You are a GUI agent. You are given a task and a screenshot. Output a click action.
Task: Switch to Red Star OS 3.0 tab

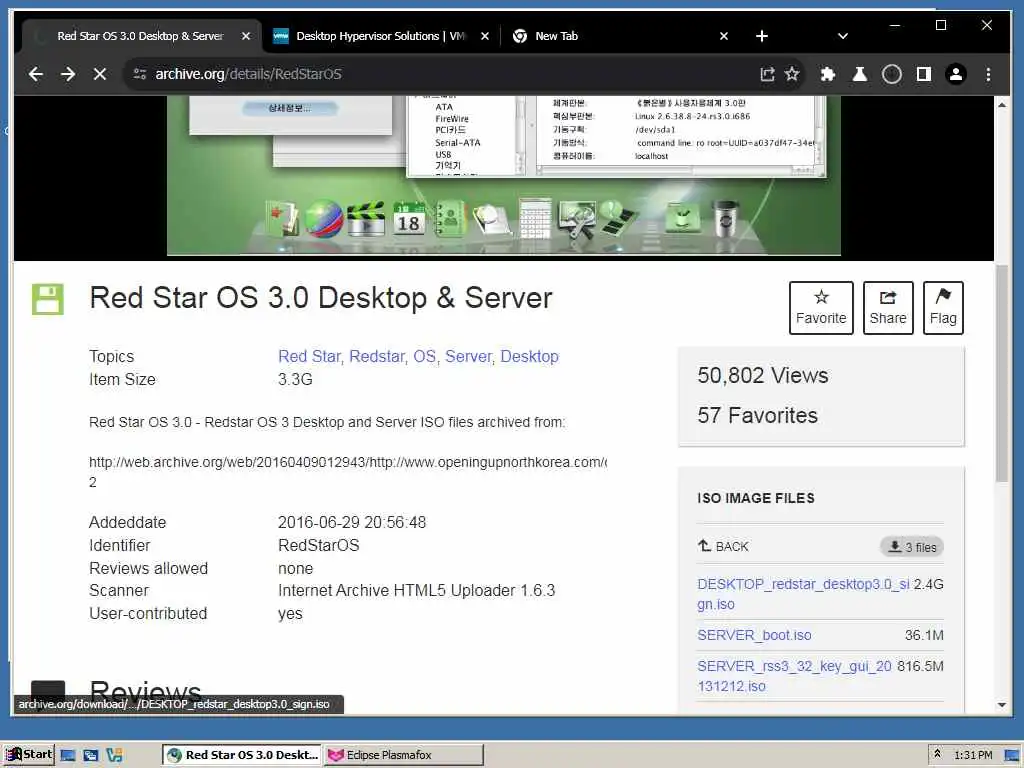pos(140,37)
